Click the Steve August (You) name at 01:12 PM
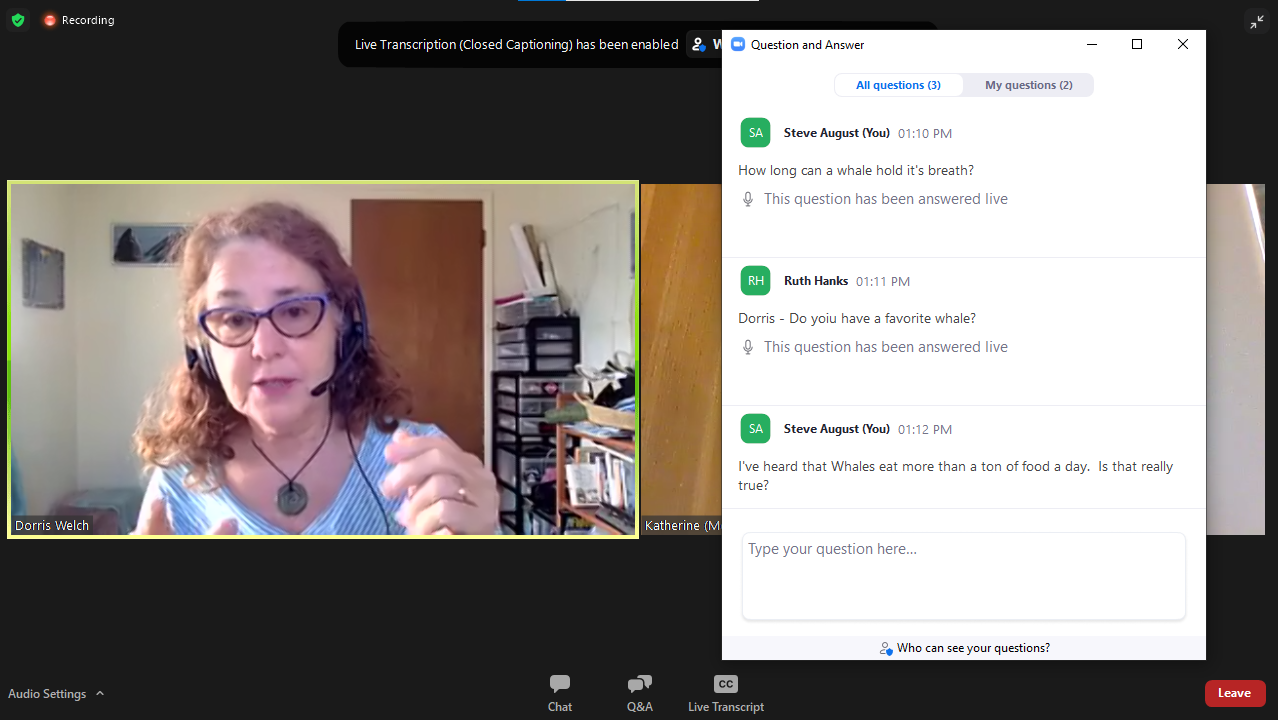Viewport: 1278px width, 720px height. (x=837, y=429)
